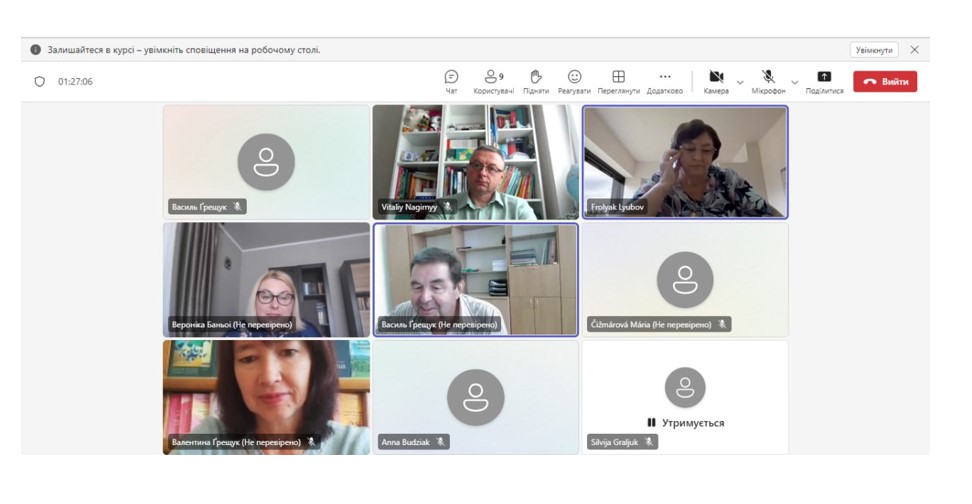Open the Чат (chat) panel
This screenshot has height=504, width=972.
(x=451, y=81)
